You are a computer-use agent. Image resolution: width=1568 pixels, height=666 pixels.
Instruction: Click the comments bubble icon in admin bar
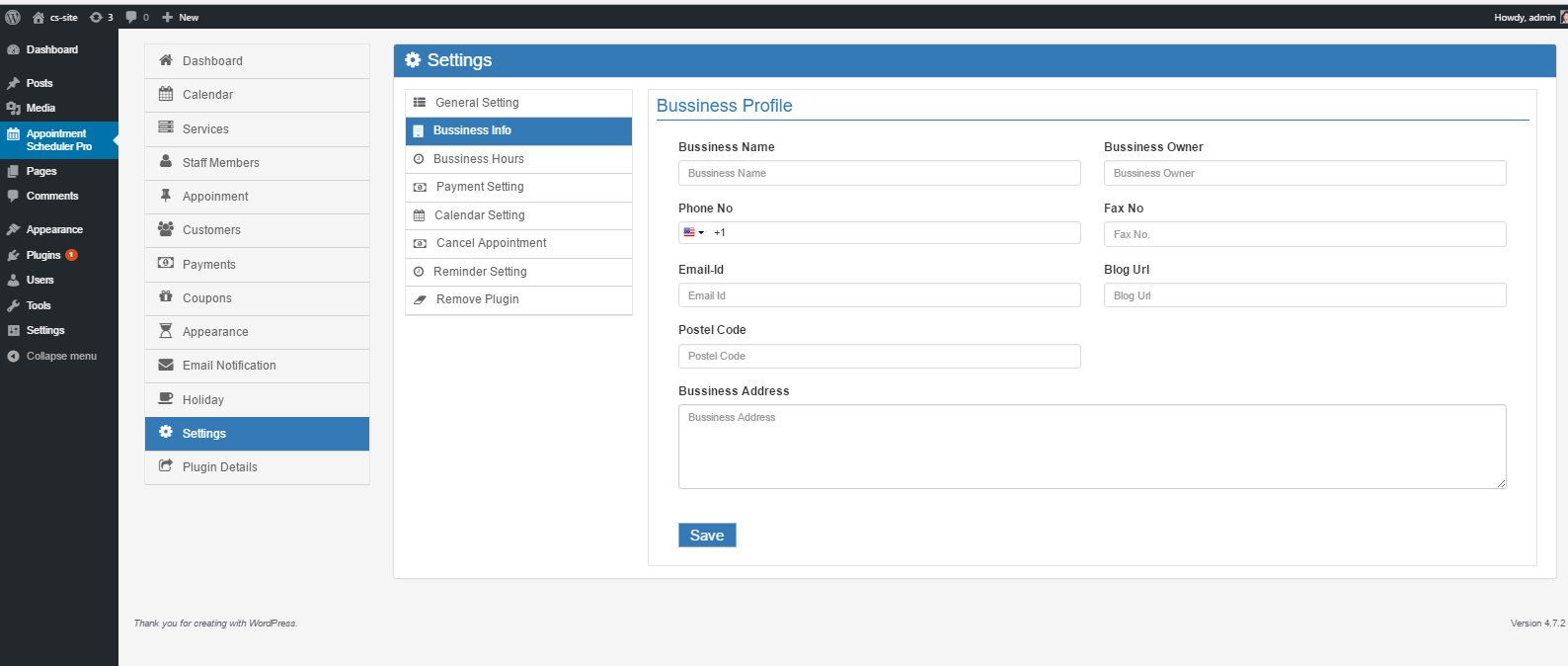(x=131, y=17)
